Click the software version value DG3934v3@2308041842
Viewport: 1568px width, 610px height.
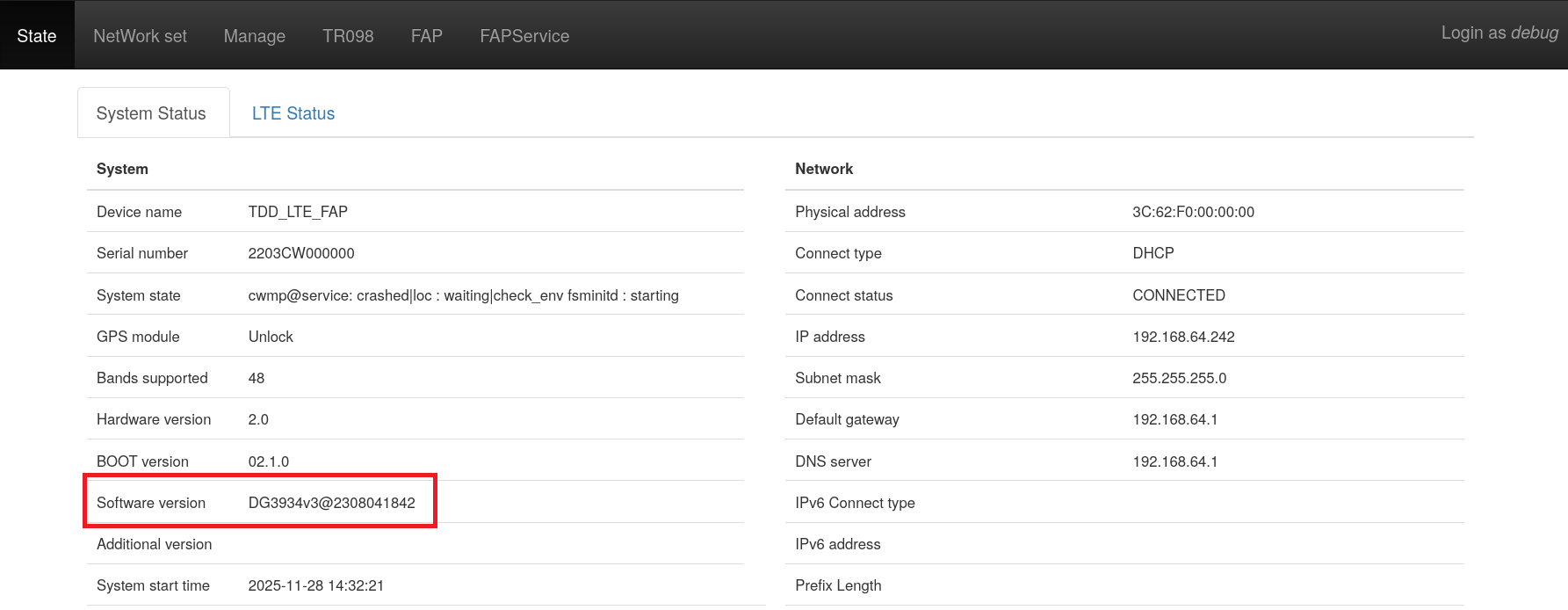point(331,503)
